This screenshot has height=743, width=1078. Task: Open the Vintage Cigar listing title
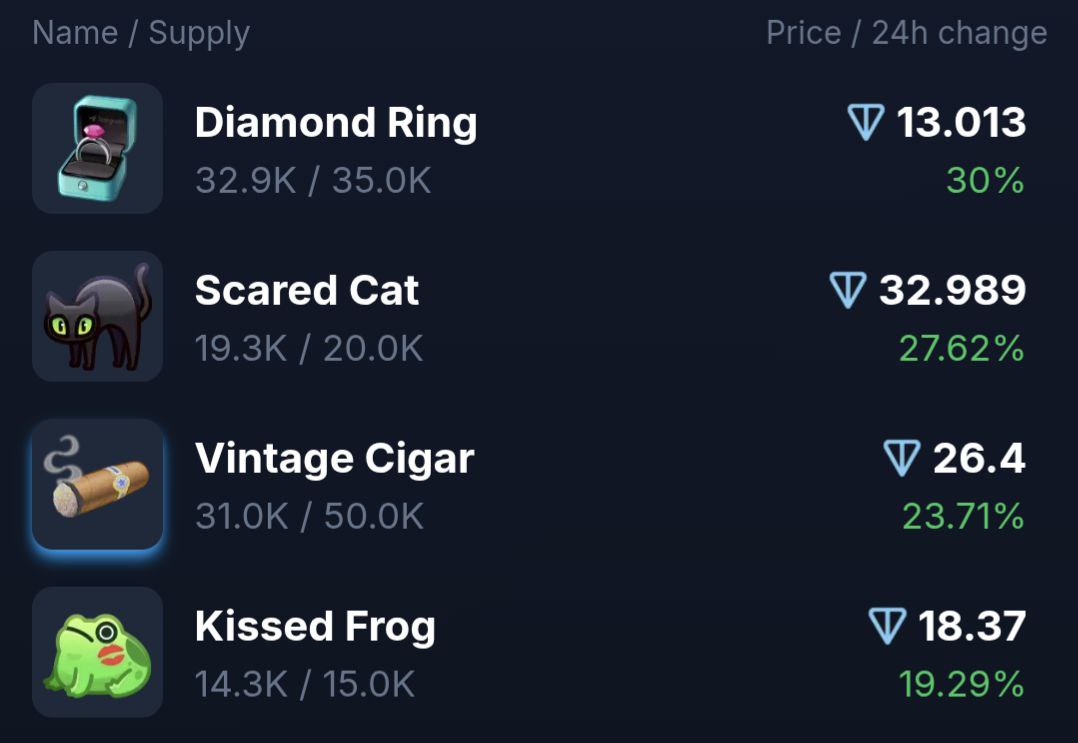click(x=335, y=459)
